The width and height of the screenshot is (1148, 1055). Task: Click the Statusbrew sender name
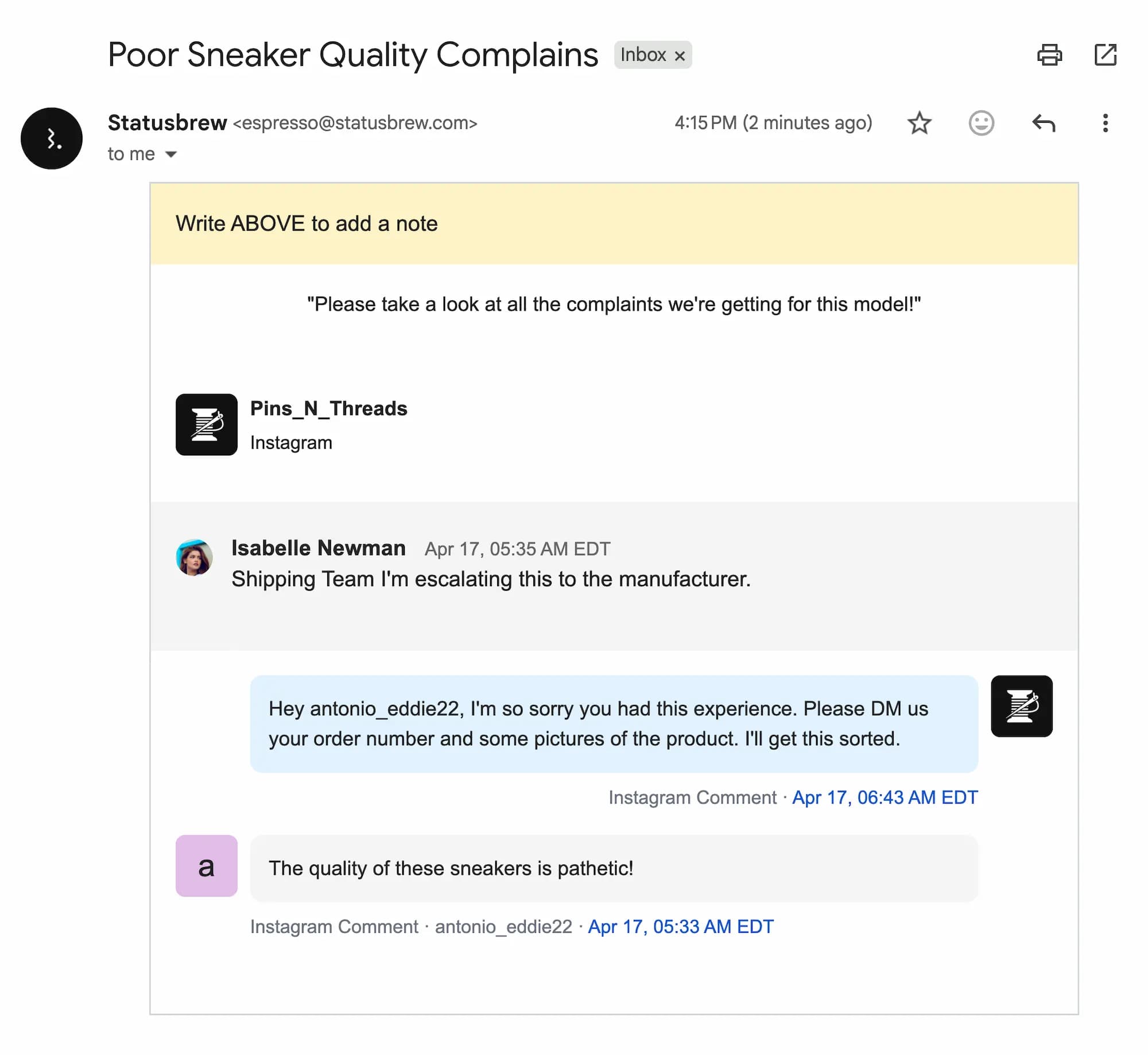click(x=167, y=123)
